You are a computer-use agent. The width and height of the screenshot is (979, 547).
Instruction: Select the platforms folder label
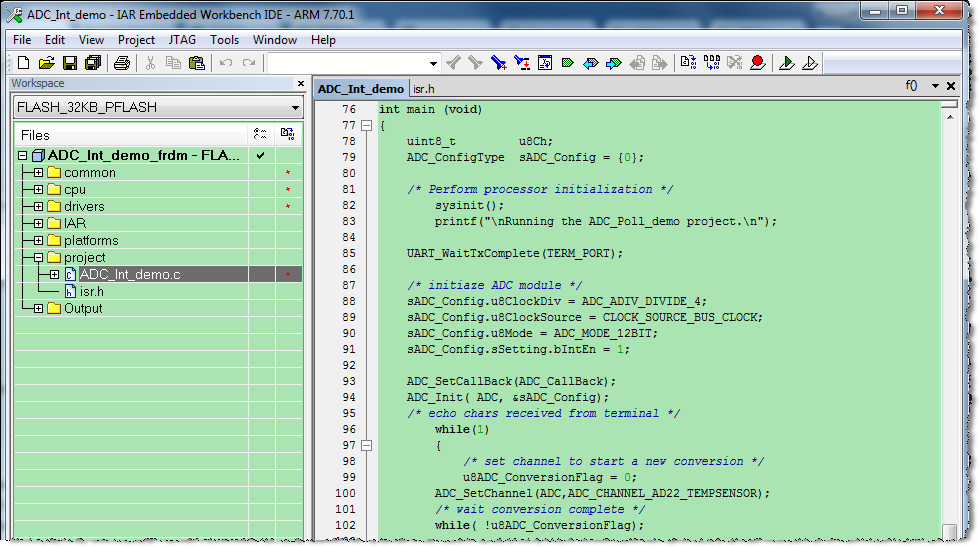(91, 240)
